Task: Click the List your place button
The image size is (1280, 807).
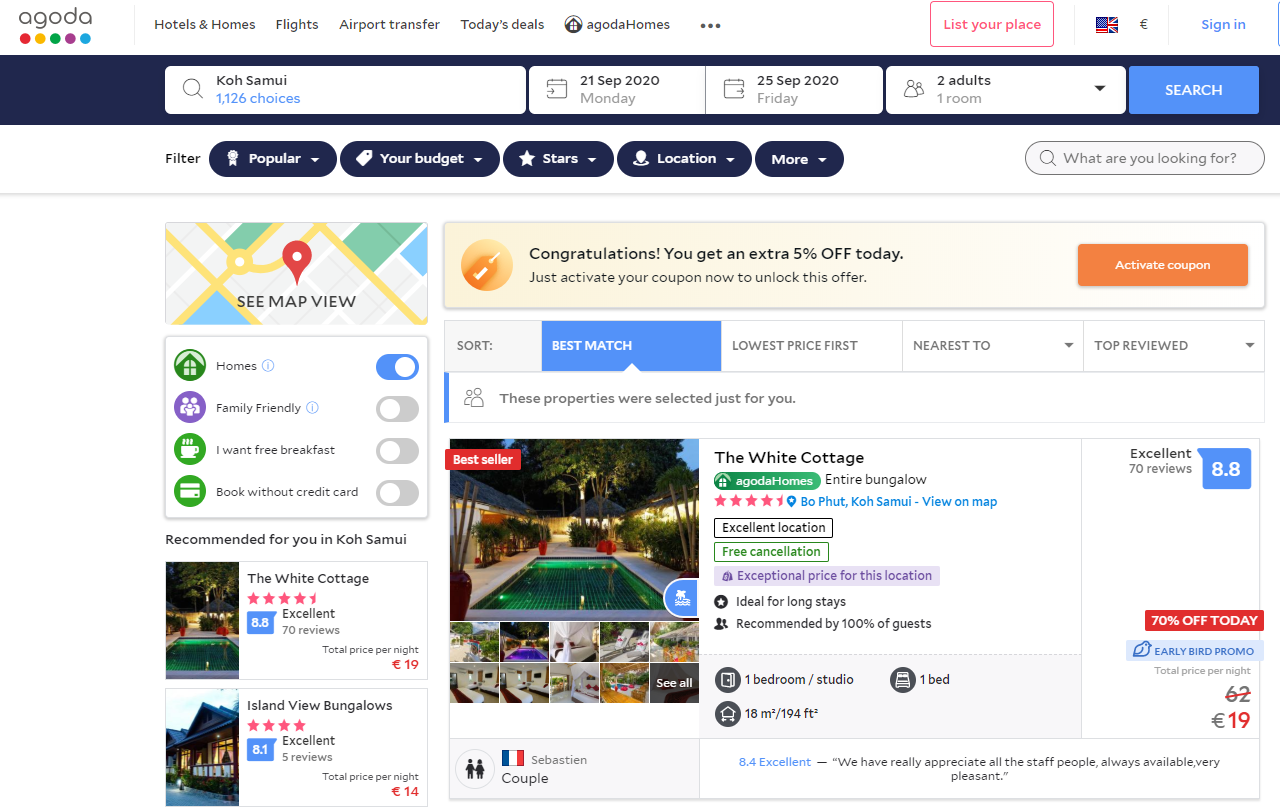Action: [992, 25]
